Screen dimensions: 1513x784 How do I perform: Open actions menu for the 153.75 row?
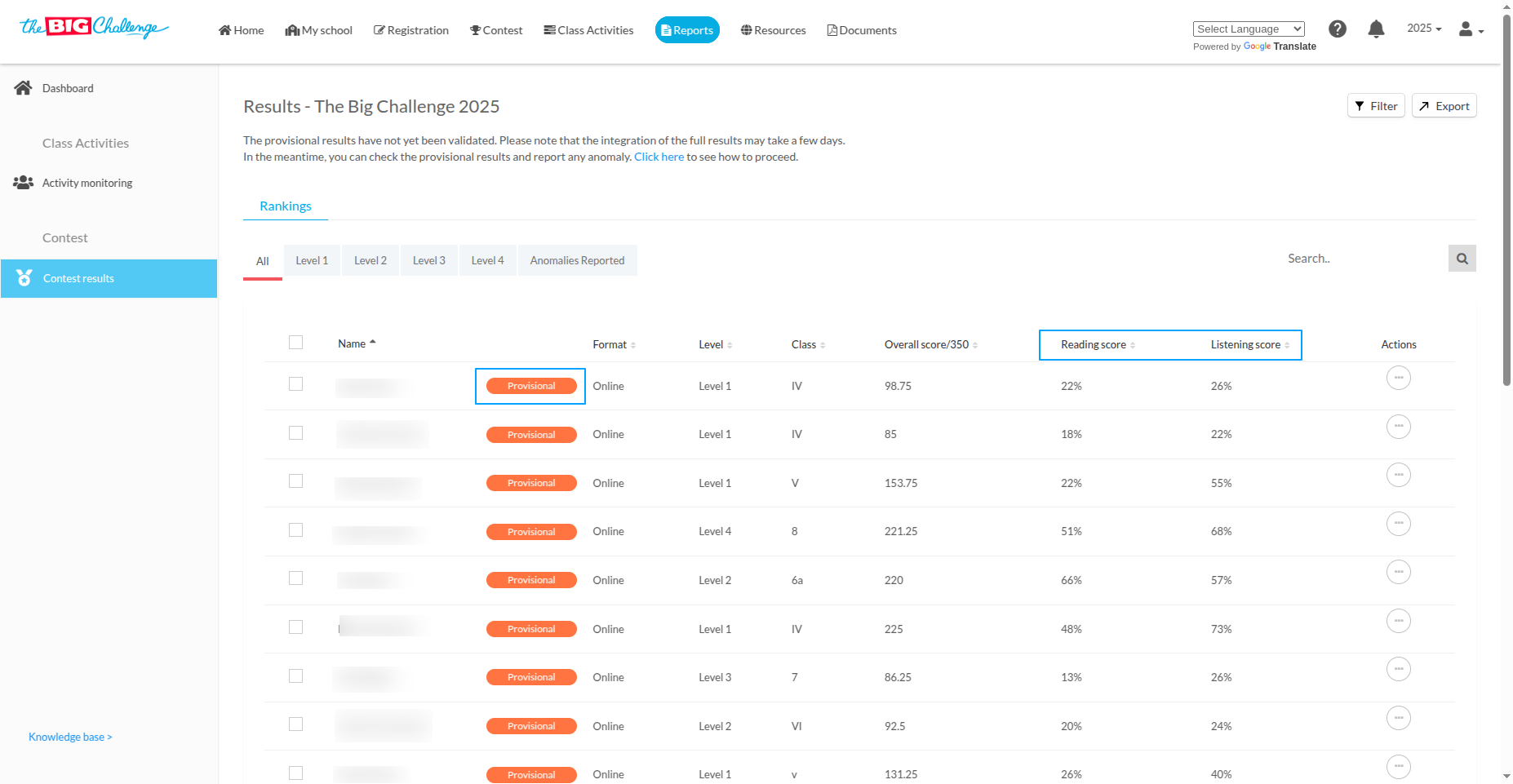[x=1399, y=475]
